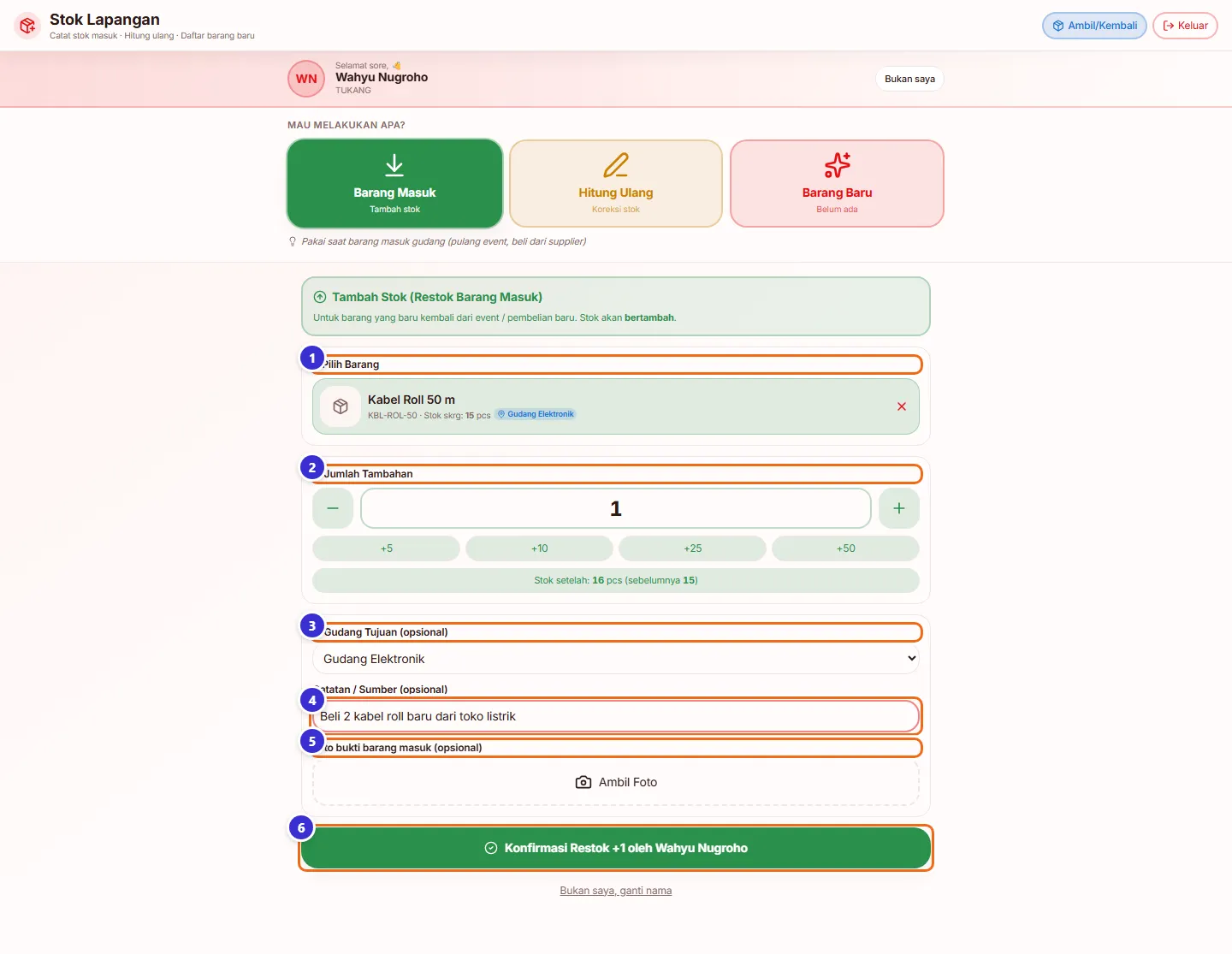This screenshot has height=954, width=1232.
Task: Open the Barang Baru tab
Action: (837, 184)
